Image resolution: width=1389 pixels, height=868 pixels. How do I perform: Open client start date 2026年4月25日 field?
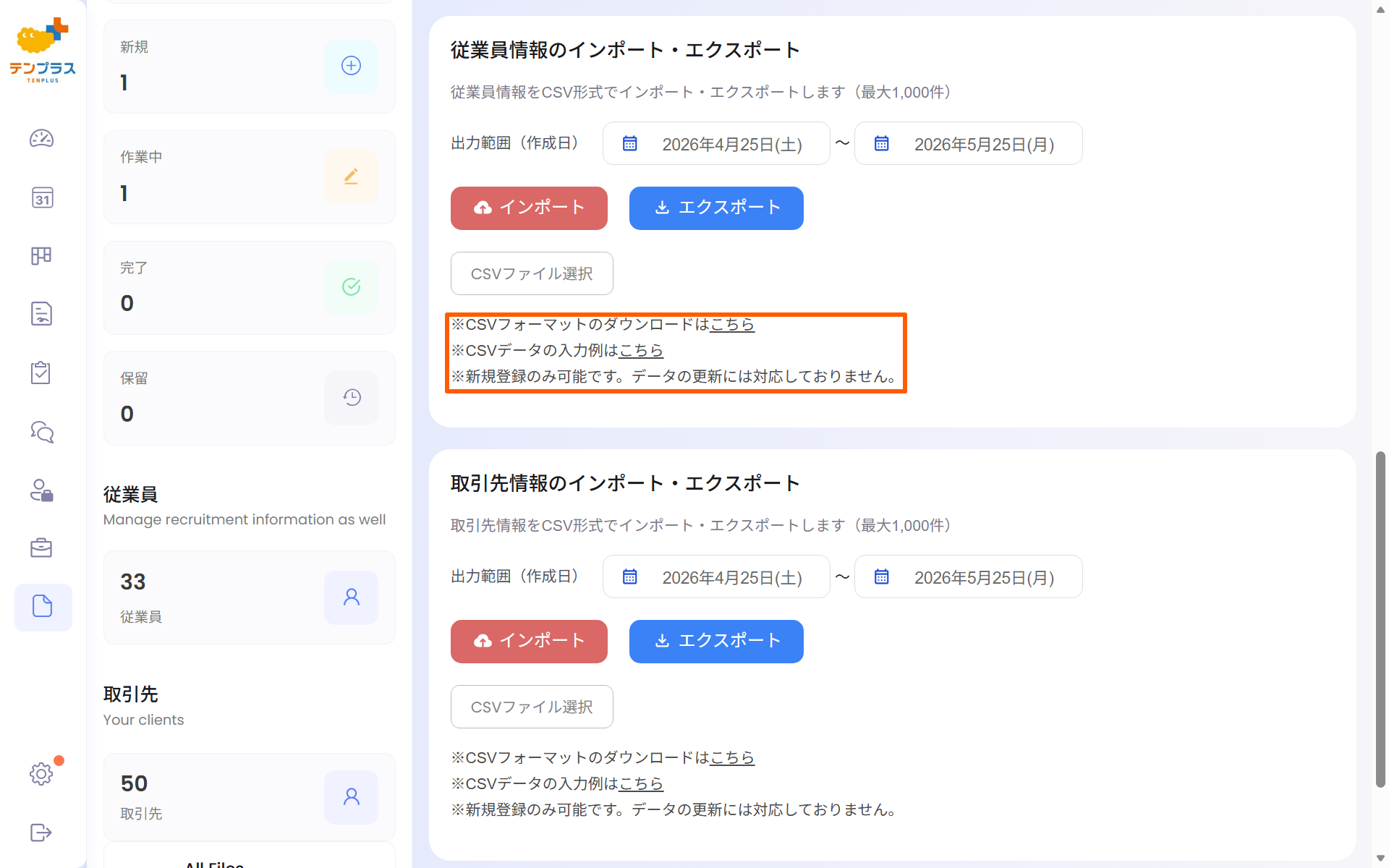[716, 576]
